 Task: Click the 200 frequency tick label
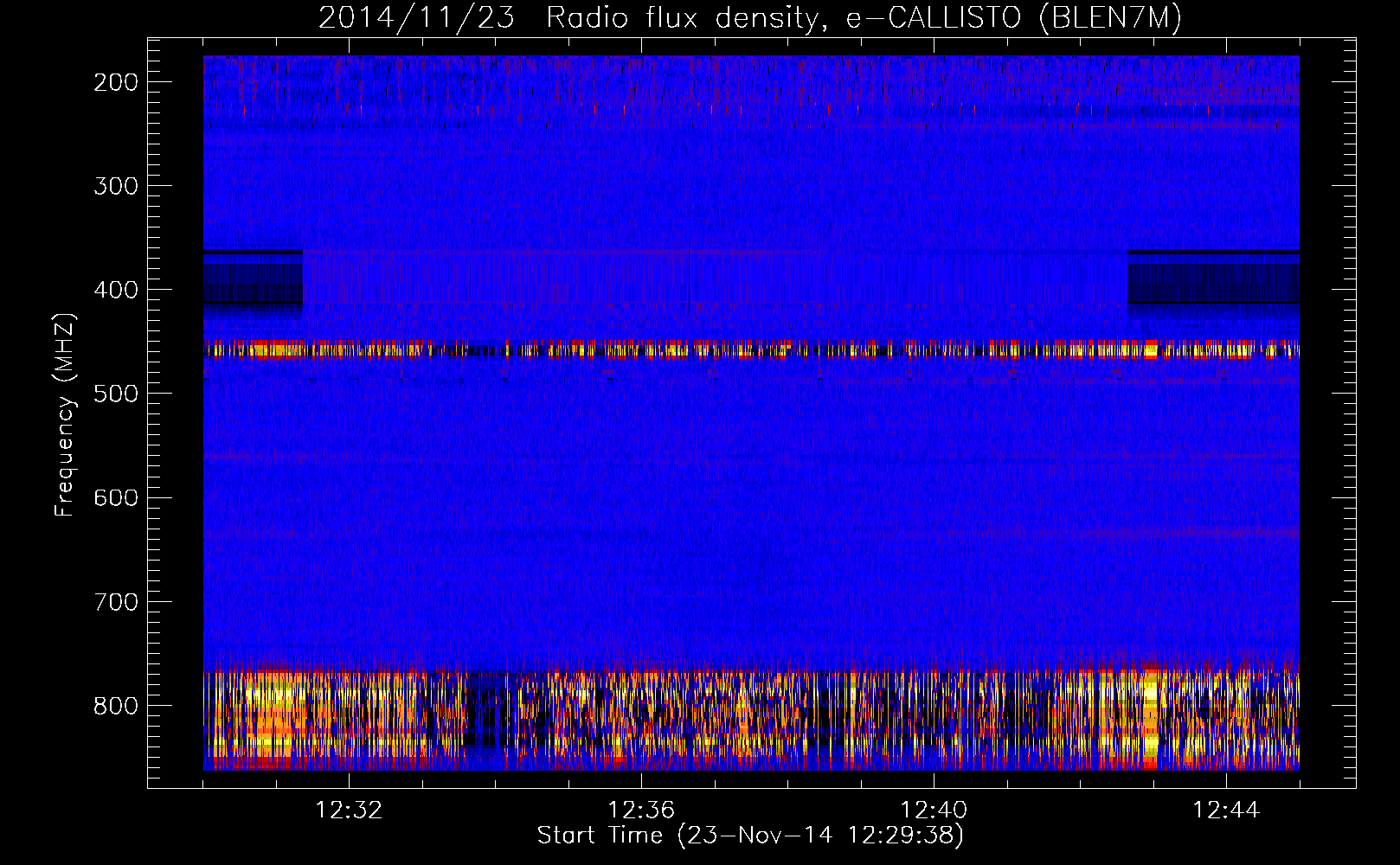(x=116, y=82)
